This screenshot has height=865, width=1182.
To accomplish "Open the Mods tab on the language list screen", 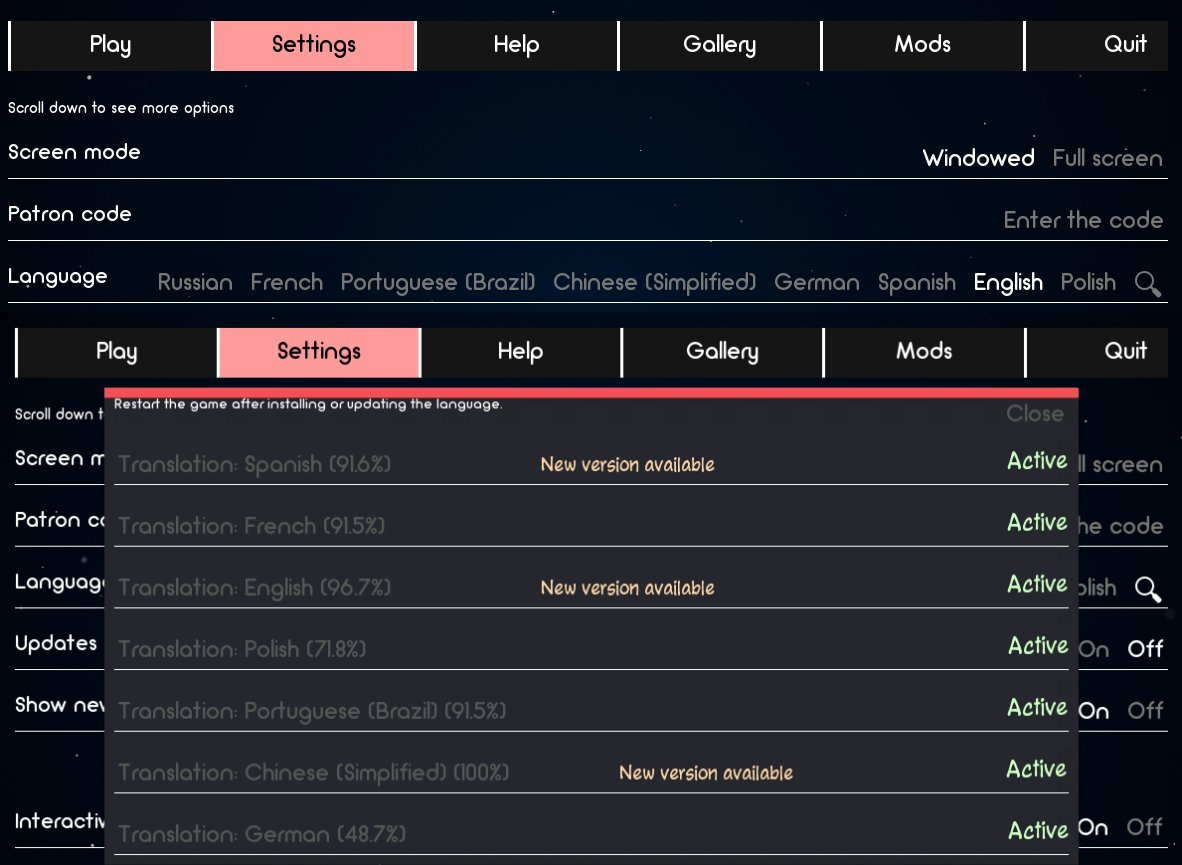I will 922,45.
